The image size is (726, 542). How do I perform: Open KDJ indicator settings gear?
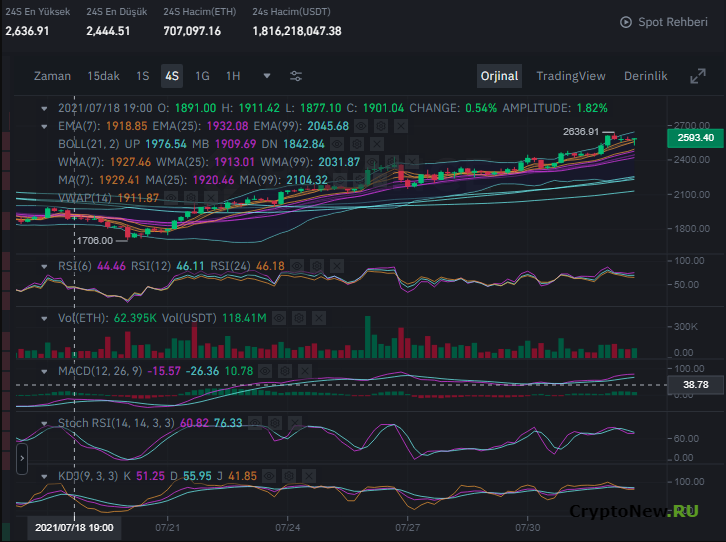(289, 476)
